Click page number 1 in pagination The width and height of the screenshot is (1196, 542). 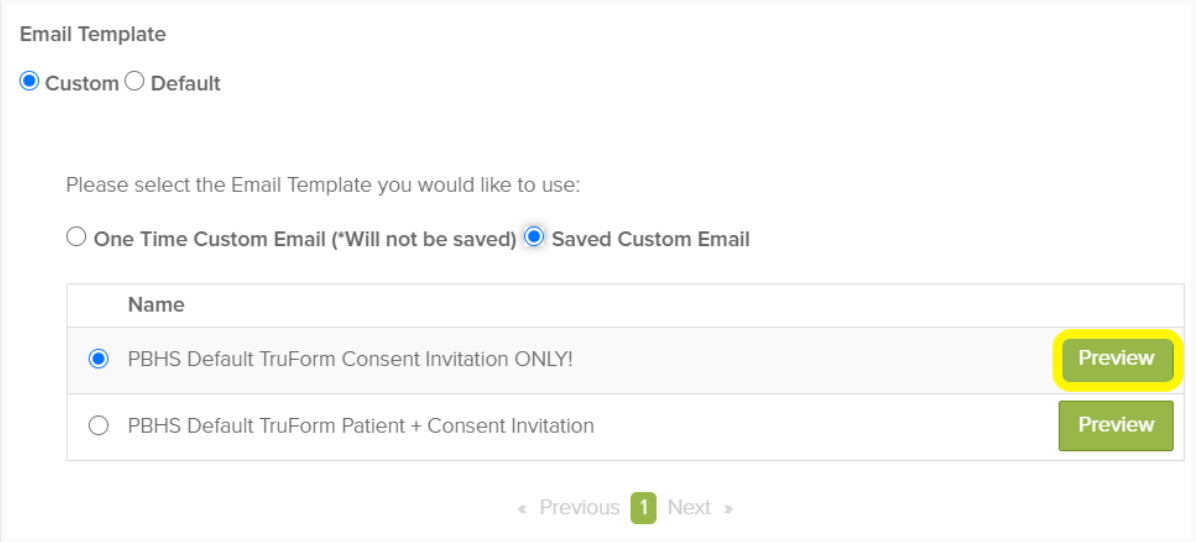644,508
